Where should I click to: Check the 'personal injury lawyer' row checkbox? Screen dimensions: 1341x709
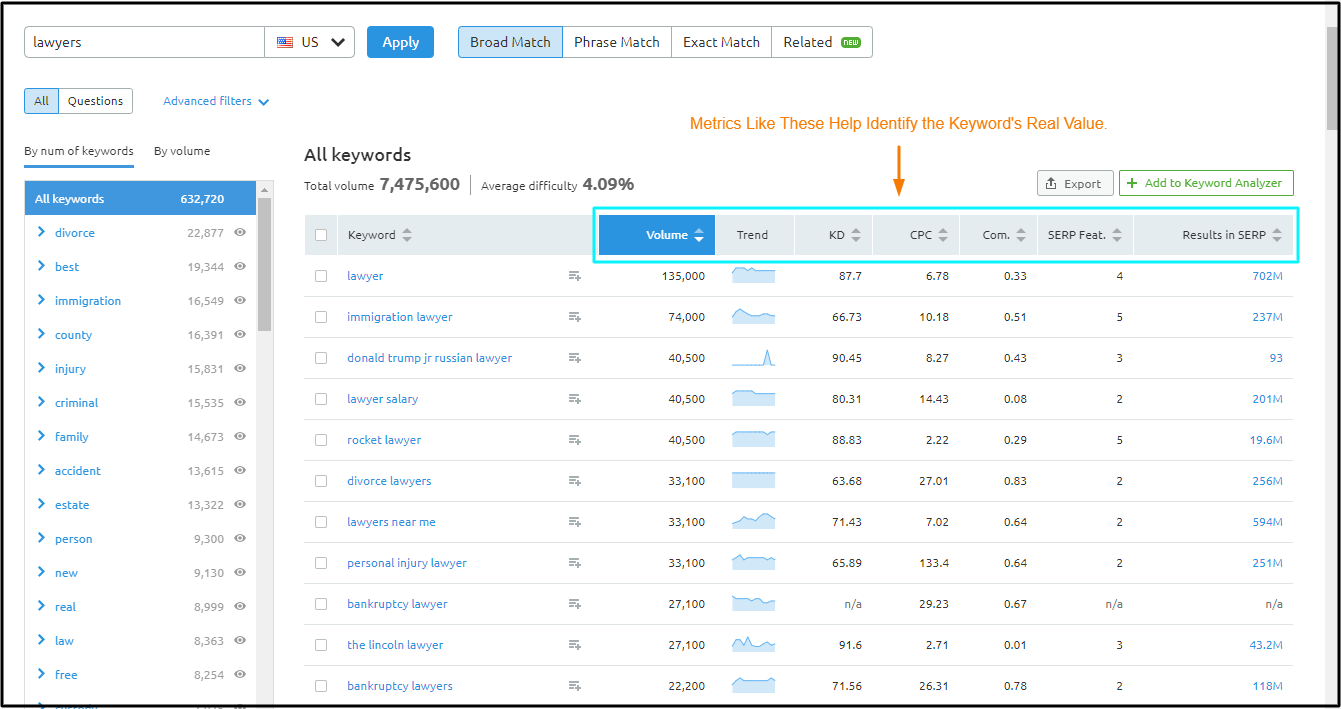tap(321, 563)
